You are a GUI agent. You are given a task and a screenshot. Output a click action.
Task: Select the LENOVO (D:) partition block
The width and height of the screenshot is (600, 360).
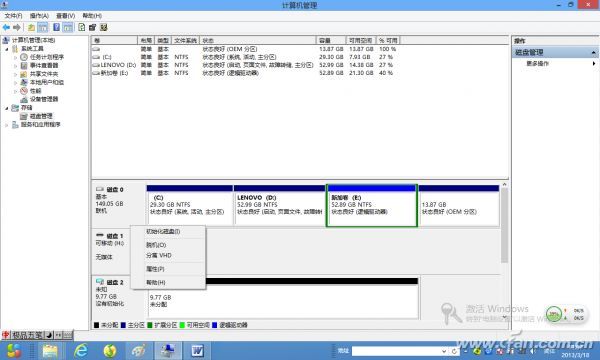point(279,206)
